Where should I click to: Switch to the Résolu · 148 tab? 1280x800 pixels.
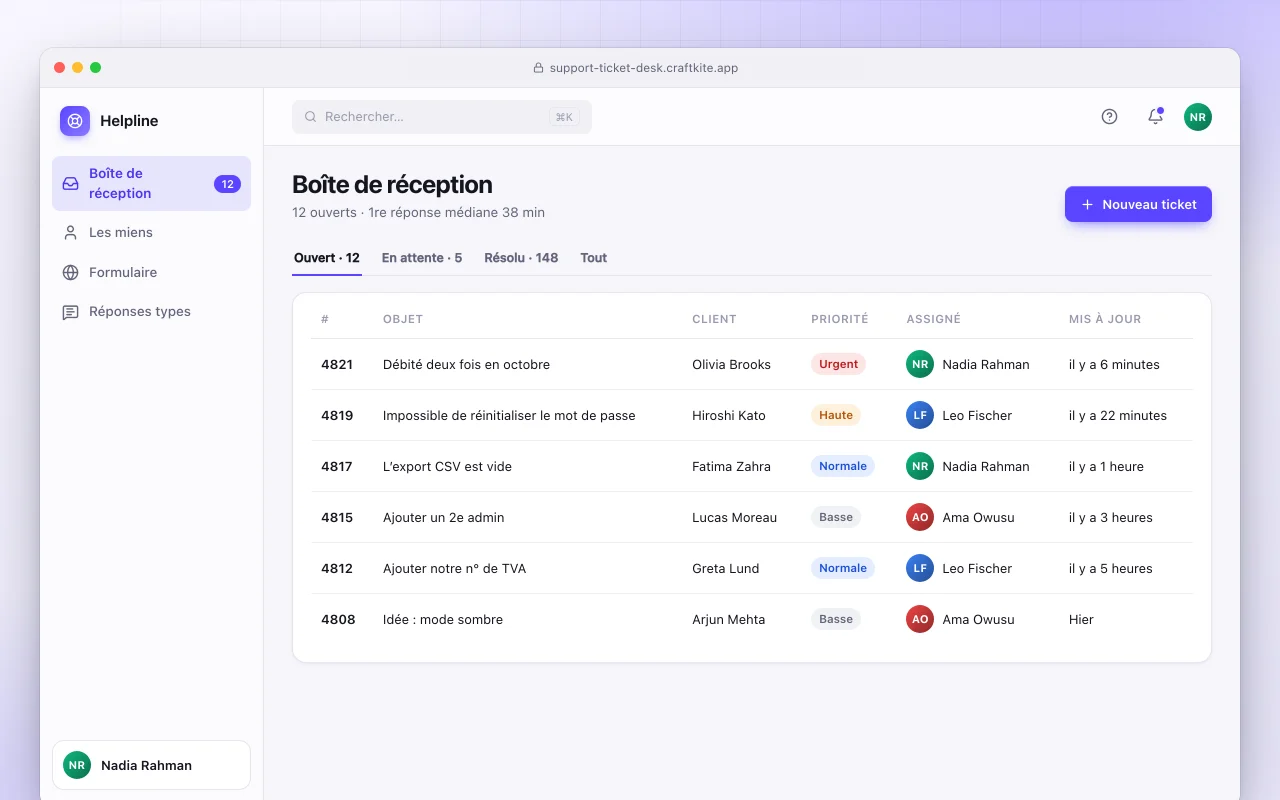click(x=521, y=258)
